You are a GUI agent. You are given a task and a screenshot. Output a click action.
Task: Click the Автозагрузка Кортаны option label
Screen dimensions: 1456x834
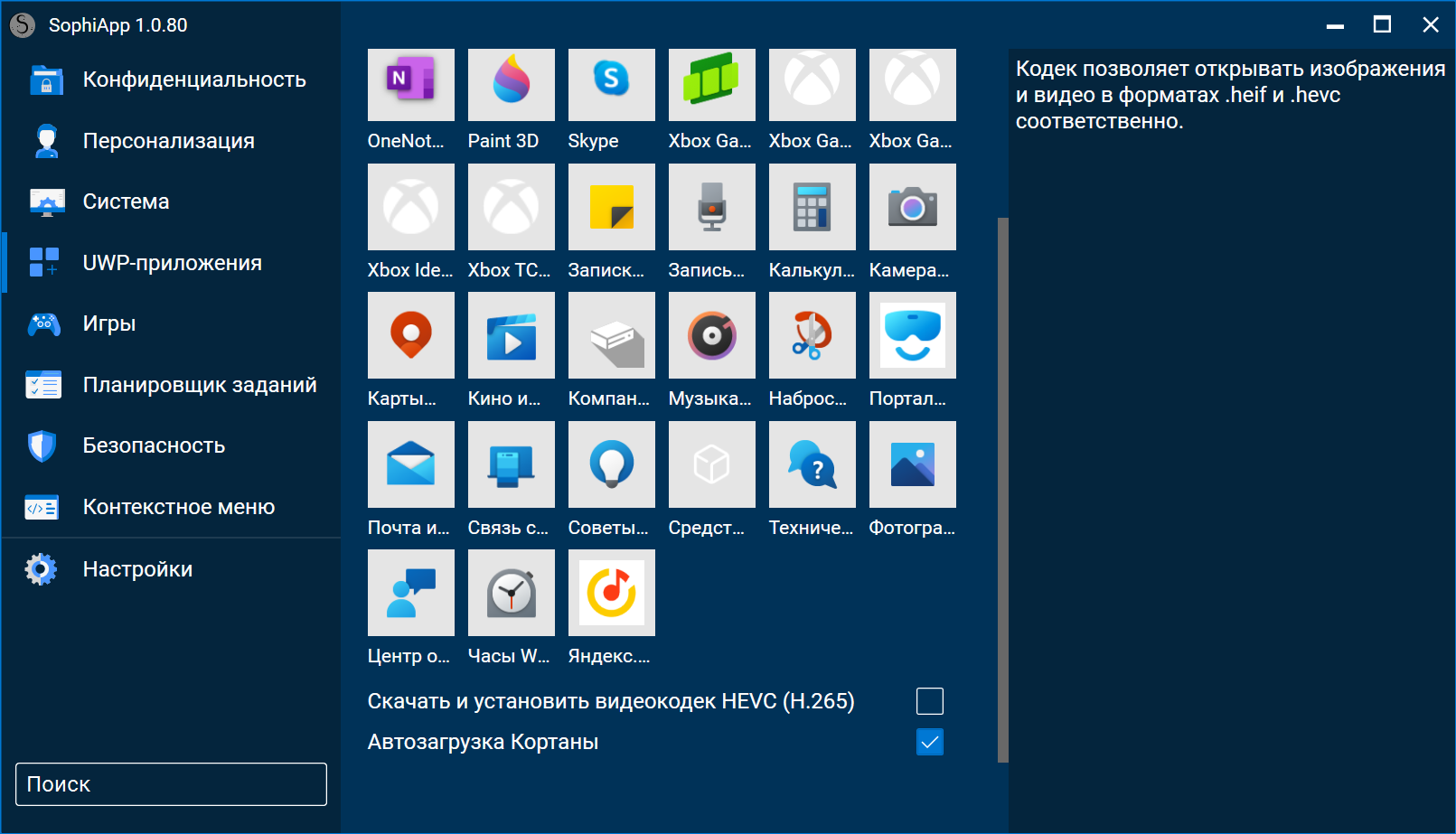point(483,742)
